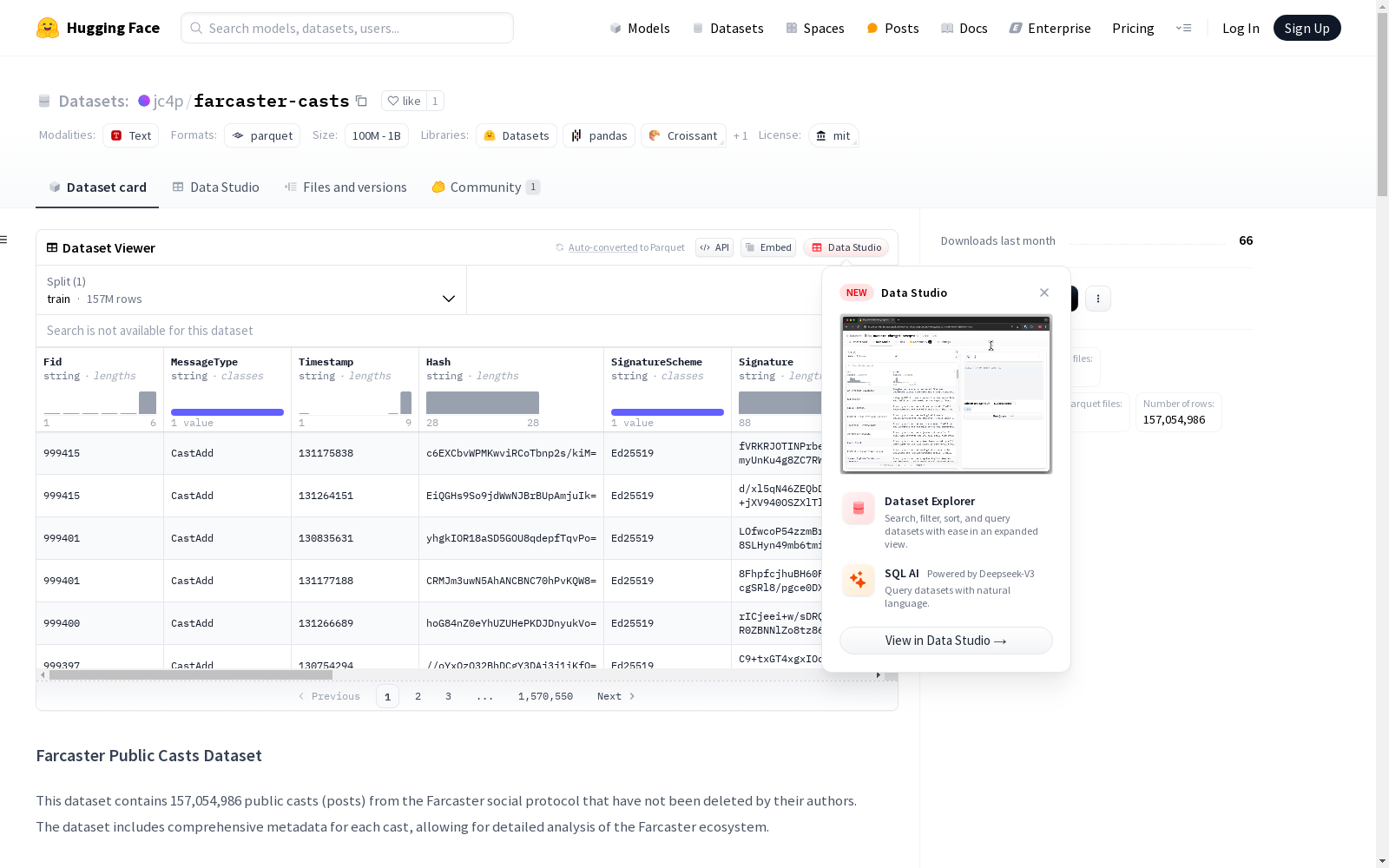Focus the search models, datasets, users field
Viewport: 1389px width, 868px height.
pyautogui.click(x=347, y=28)
